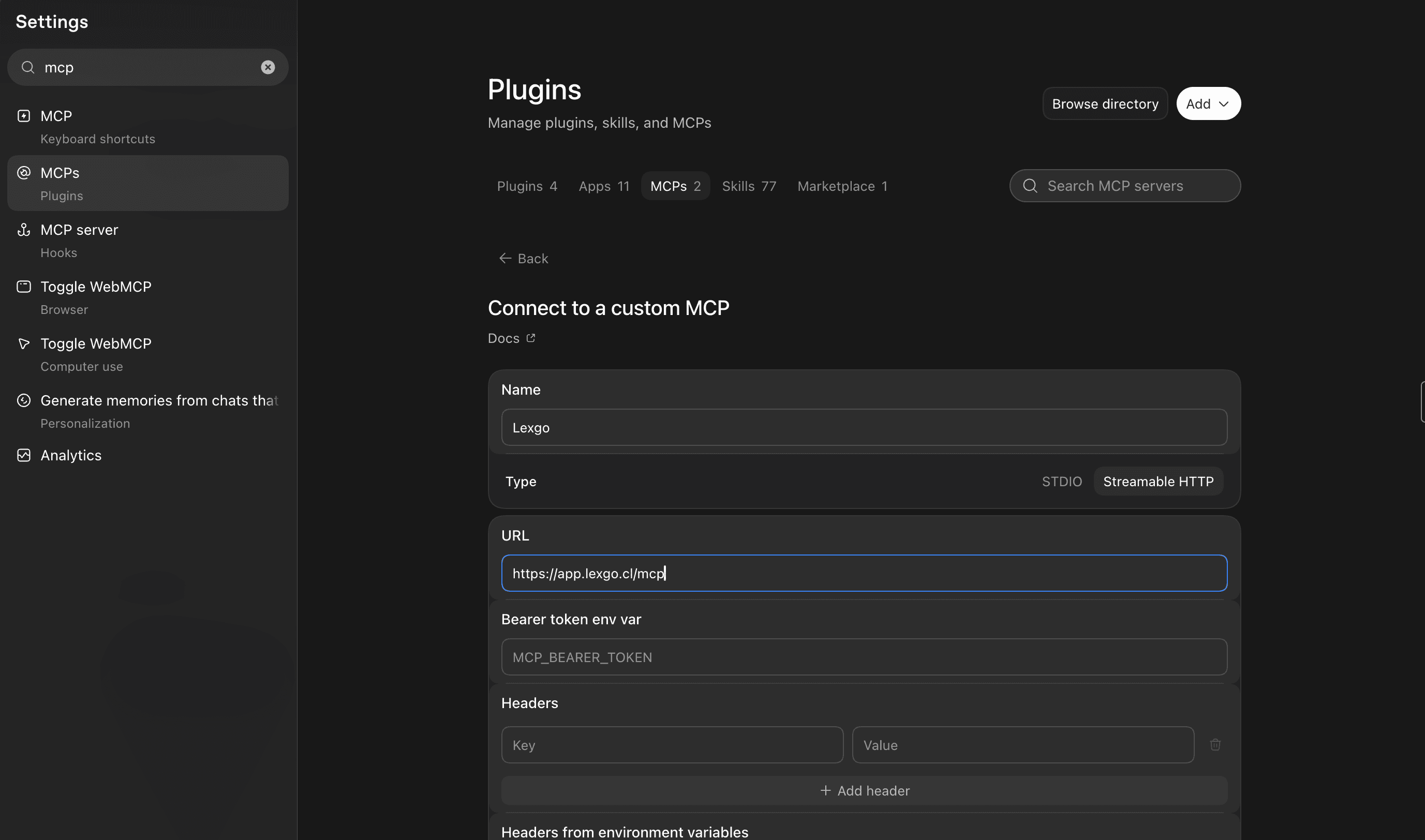Switch to the Marketplace 1 tab

[x=842, y=186]
